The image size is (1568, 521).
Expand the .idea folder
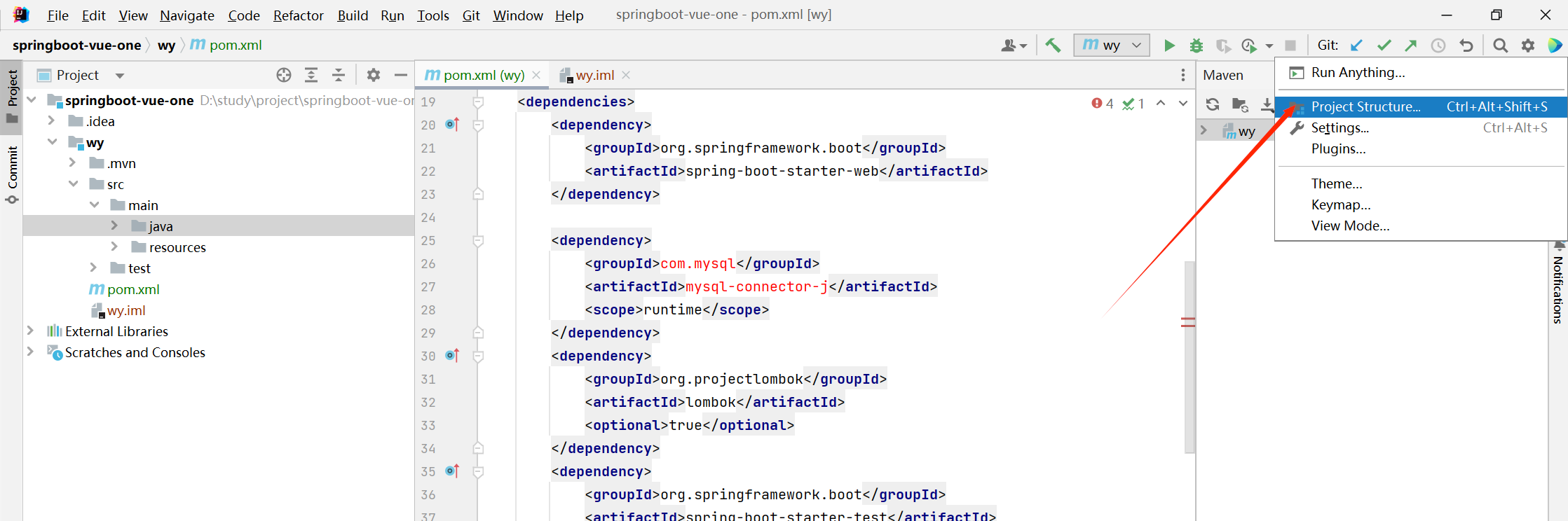51,121
